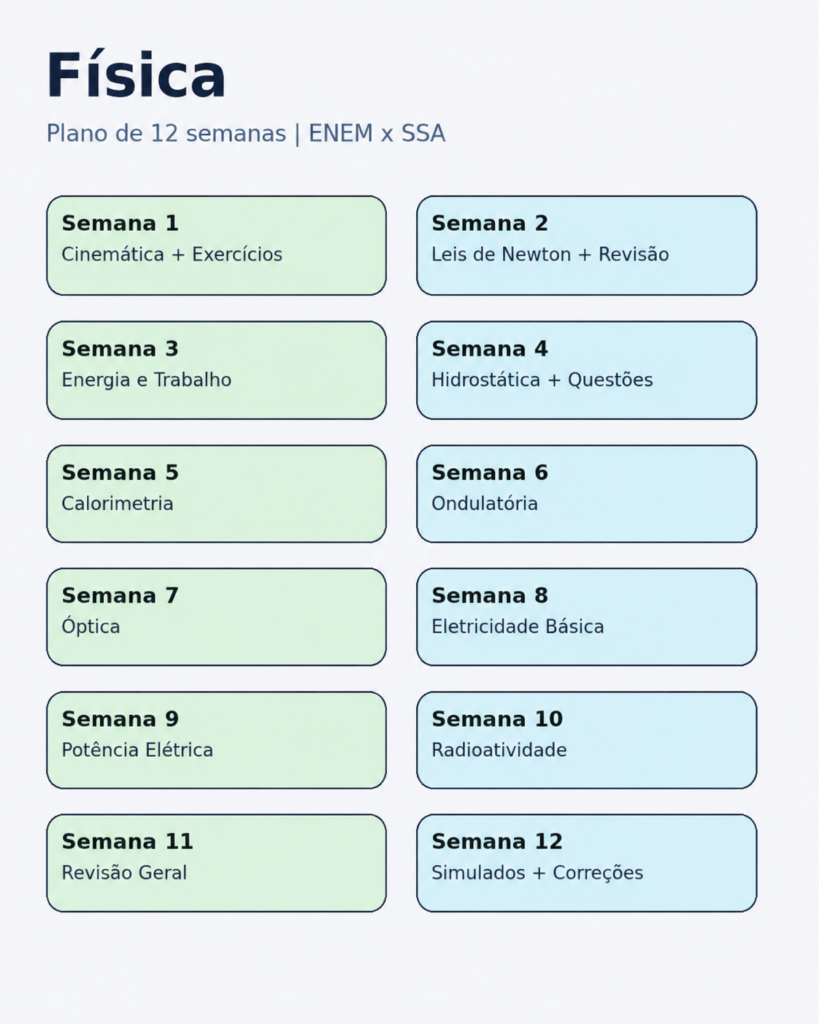Click the 'Leis de Newton + Revisão' text
This screenshot has width=819, height=1024.
coord(550,254)
